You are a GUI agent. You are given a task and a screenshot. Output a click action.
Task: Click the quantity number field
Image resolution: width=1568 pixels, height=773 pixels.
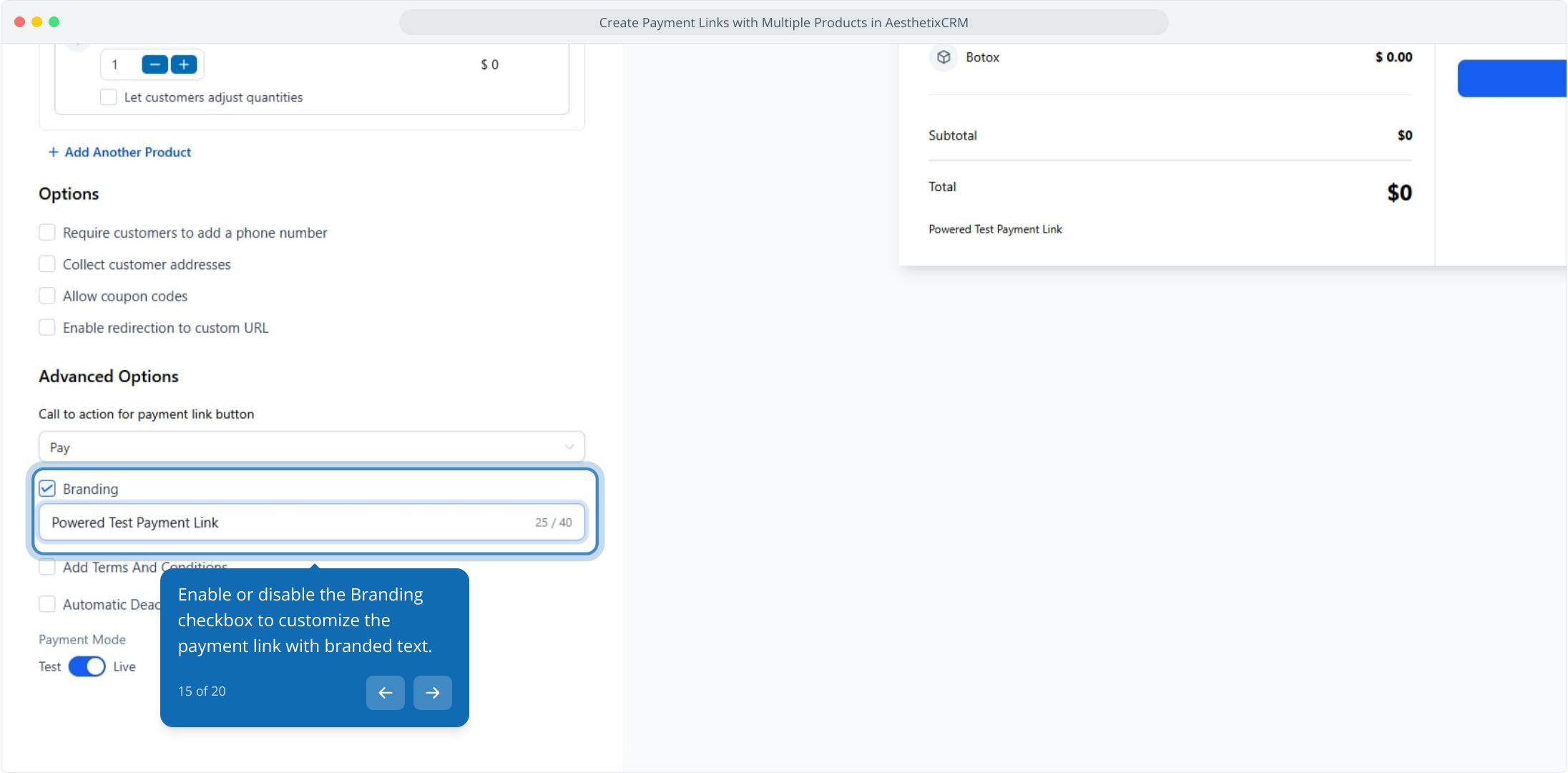coord(118,64)
